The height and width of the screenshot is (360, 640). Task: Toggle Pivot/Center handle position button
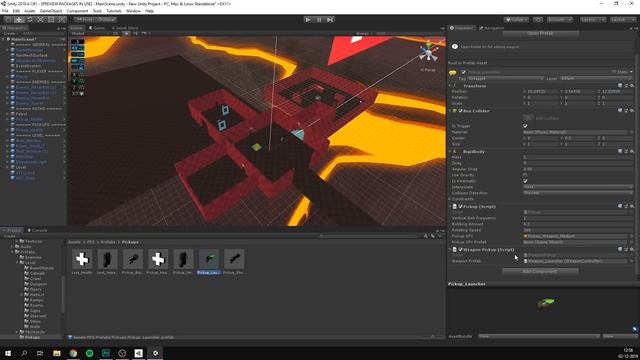click(85, 20)
